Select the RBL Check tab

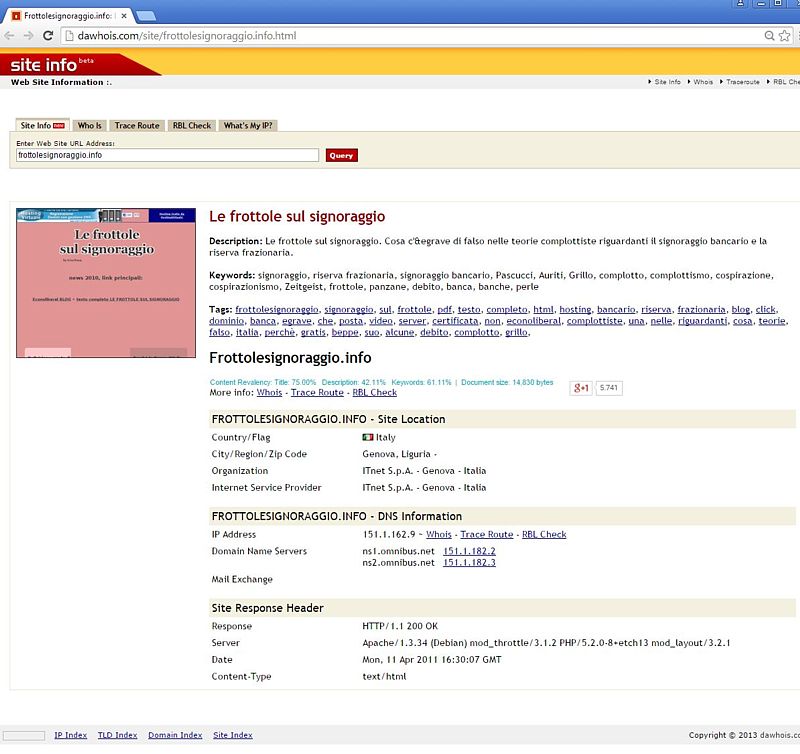click(x=191, y=126)
